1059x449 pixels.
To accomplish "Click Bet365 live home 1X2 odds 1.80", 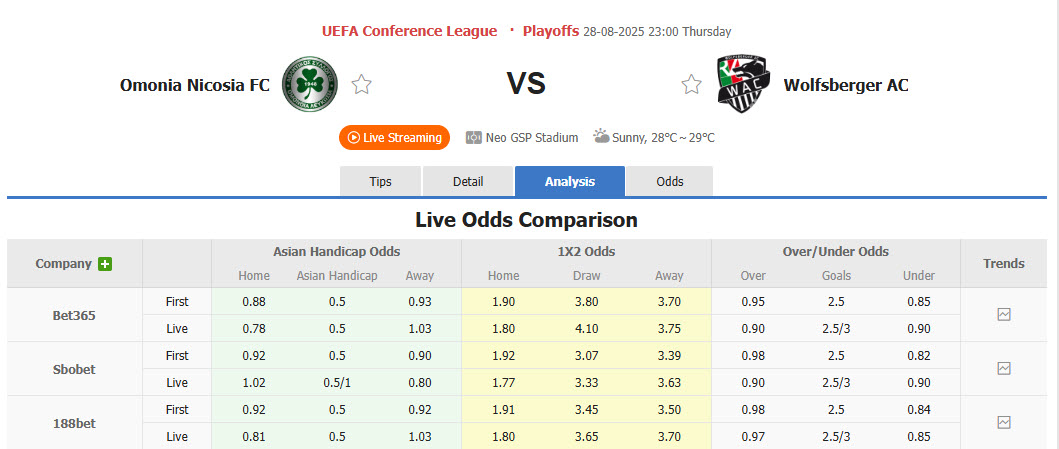I will (503, 328).
